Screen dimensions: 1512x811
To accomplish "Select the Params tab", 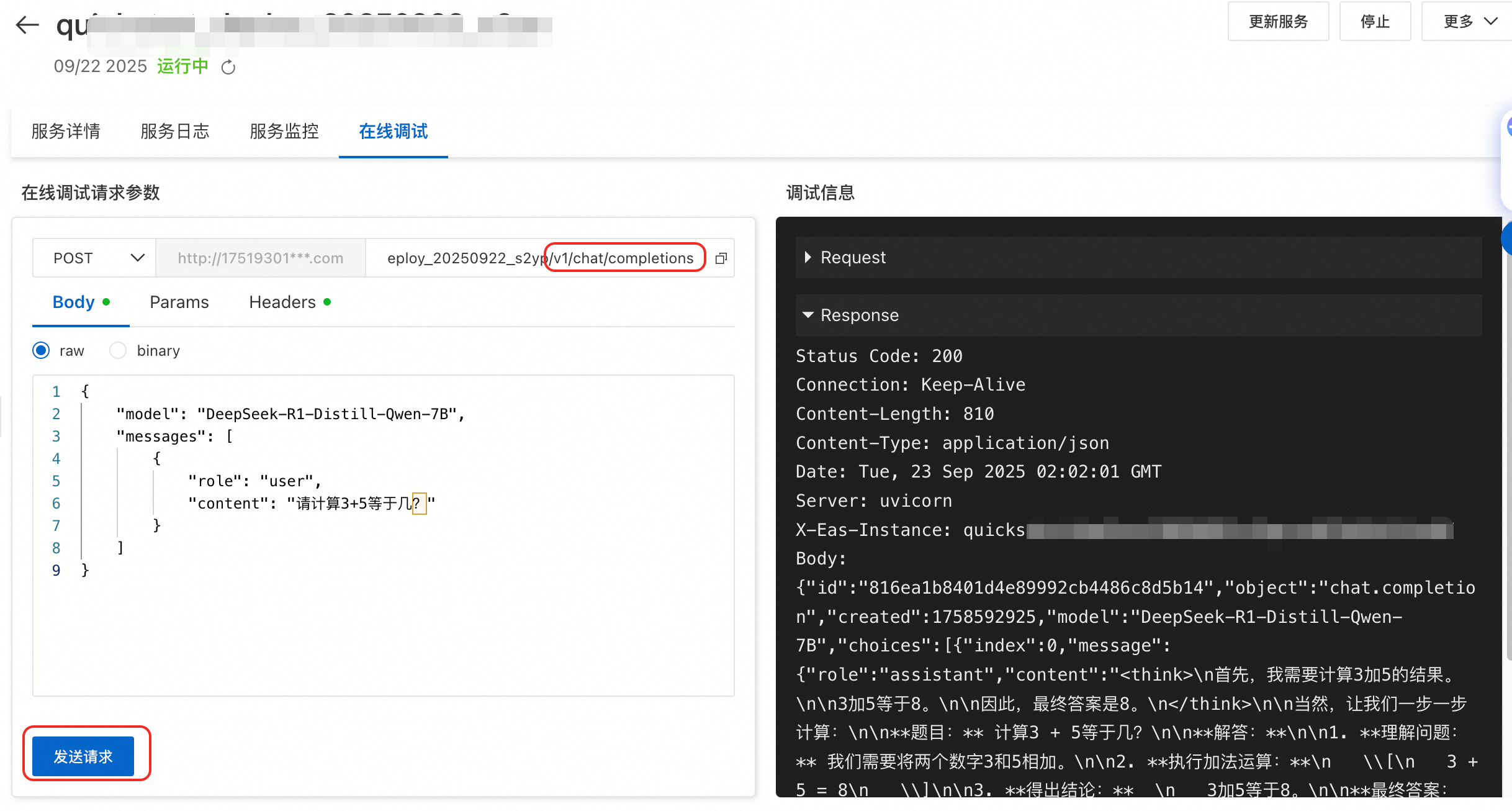I will point(179,302).
